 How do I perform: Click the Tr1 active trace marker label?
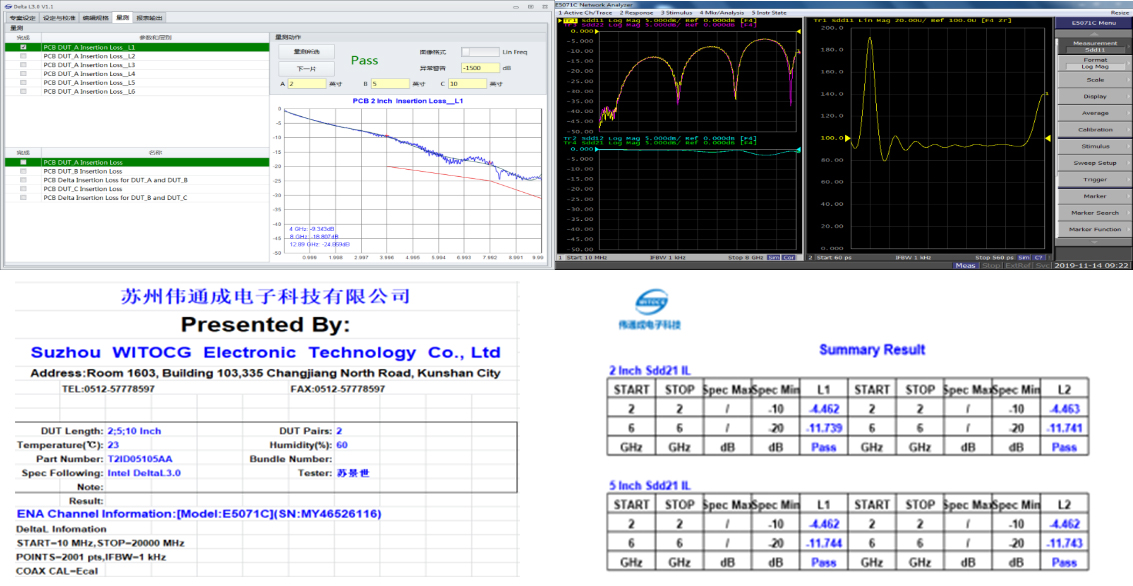pyautogui.click(x=570, y=21)
